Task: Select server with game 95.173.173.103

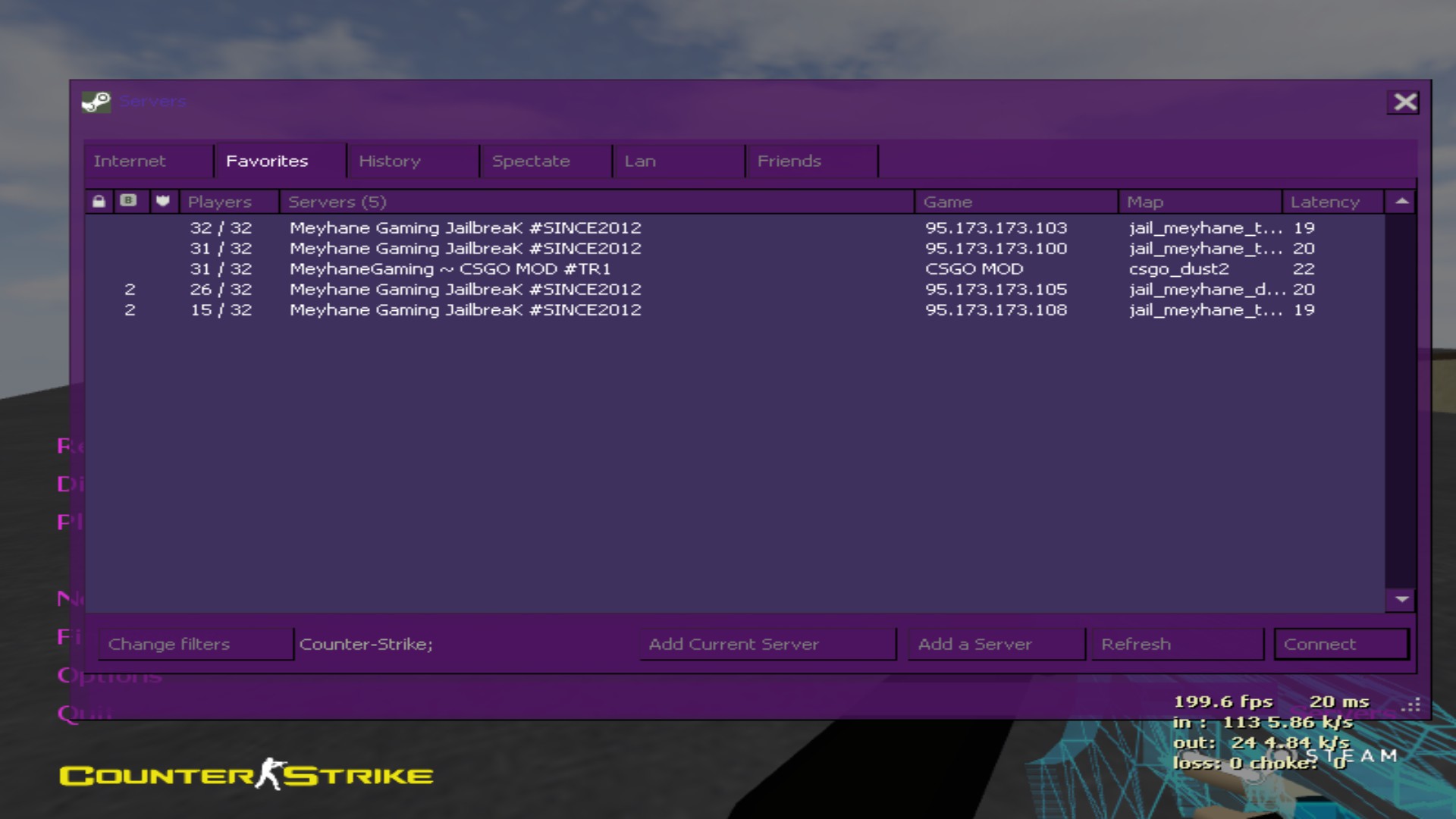Action: coord(735,227)
